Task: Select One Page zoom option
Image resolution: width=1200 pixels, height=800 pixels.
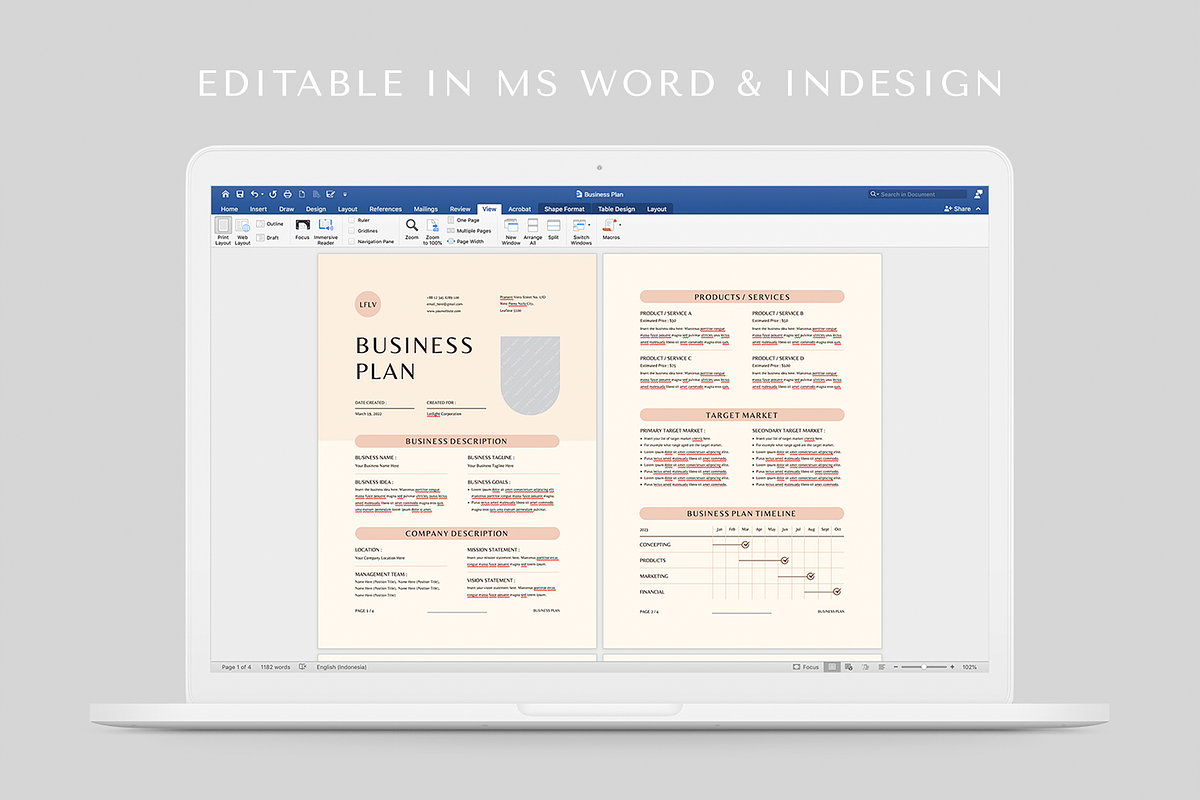Action: coord(464,220)
